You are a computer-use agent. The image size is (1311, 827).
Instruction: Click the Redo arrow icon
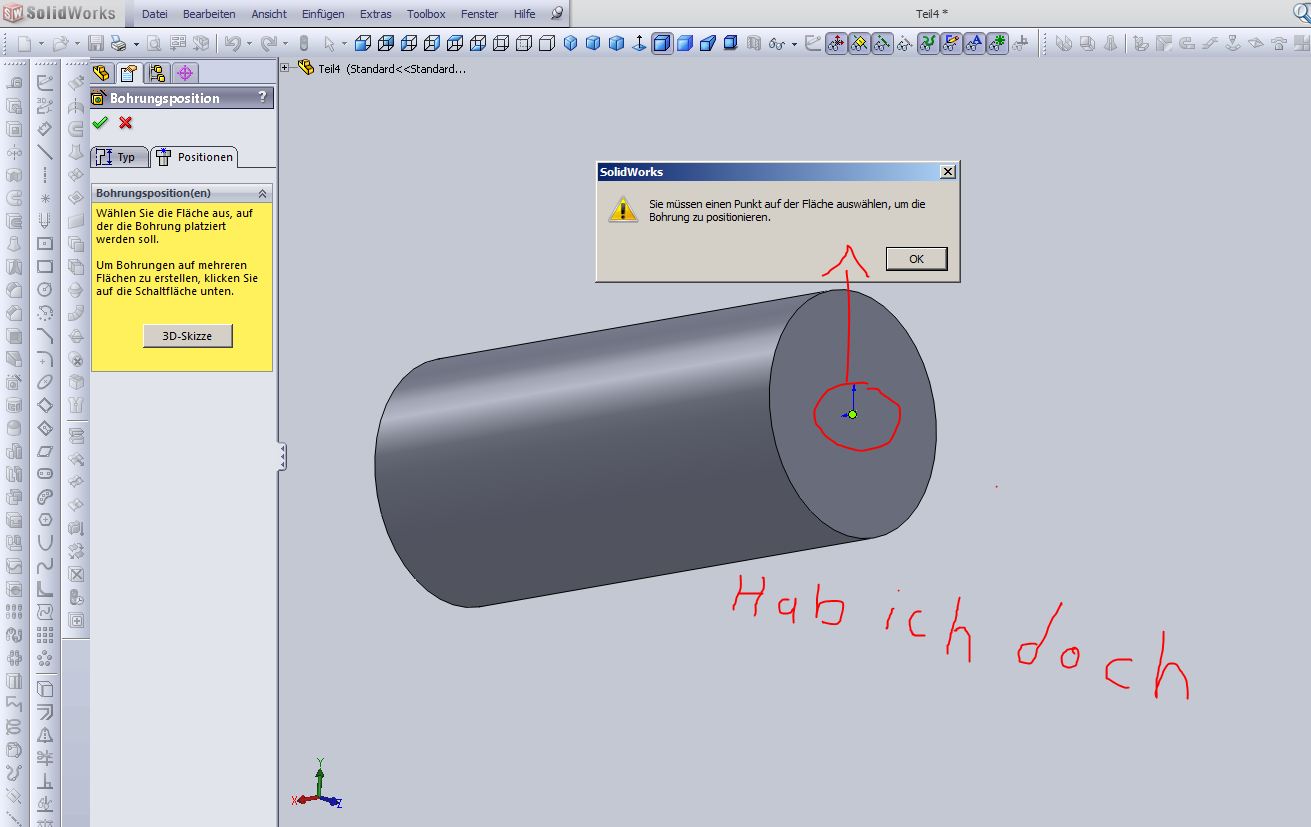coord(270,44)
